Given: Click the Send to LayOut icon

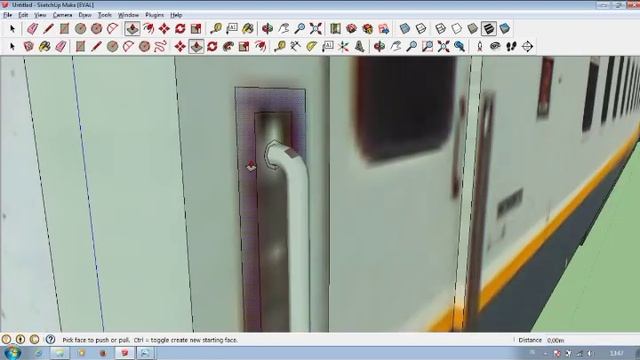Looking at the screenshot, I should point(384,29).
